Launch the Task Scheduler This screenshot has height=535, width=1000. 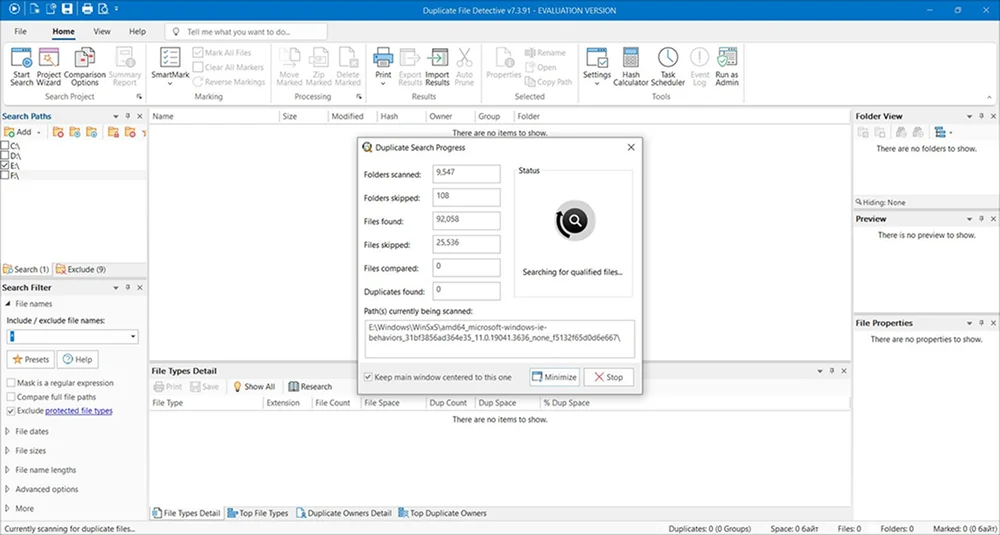coord(667,58)
